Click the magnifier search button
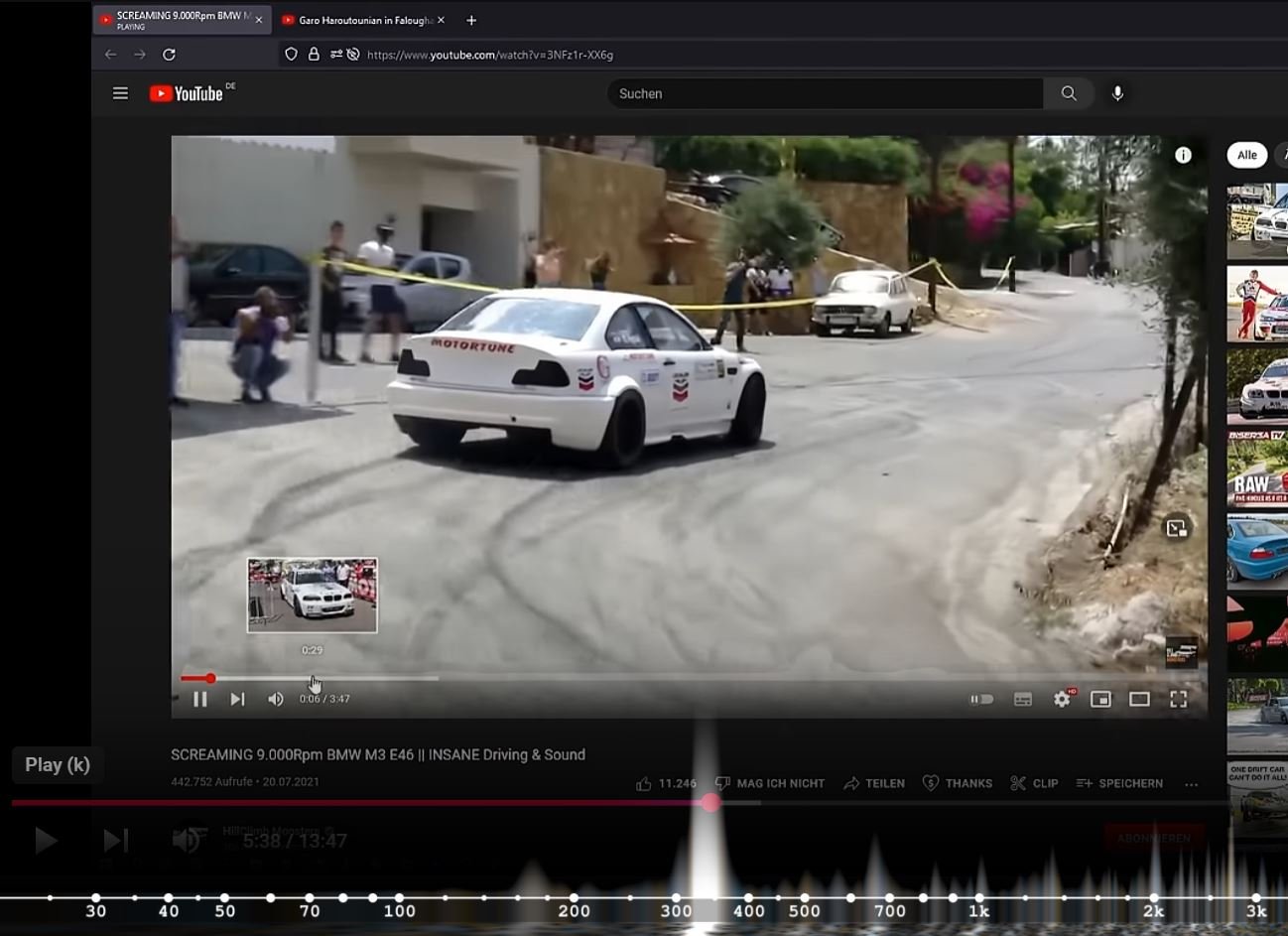This screenshot has height=936, width=1288. 1069,93
